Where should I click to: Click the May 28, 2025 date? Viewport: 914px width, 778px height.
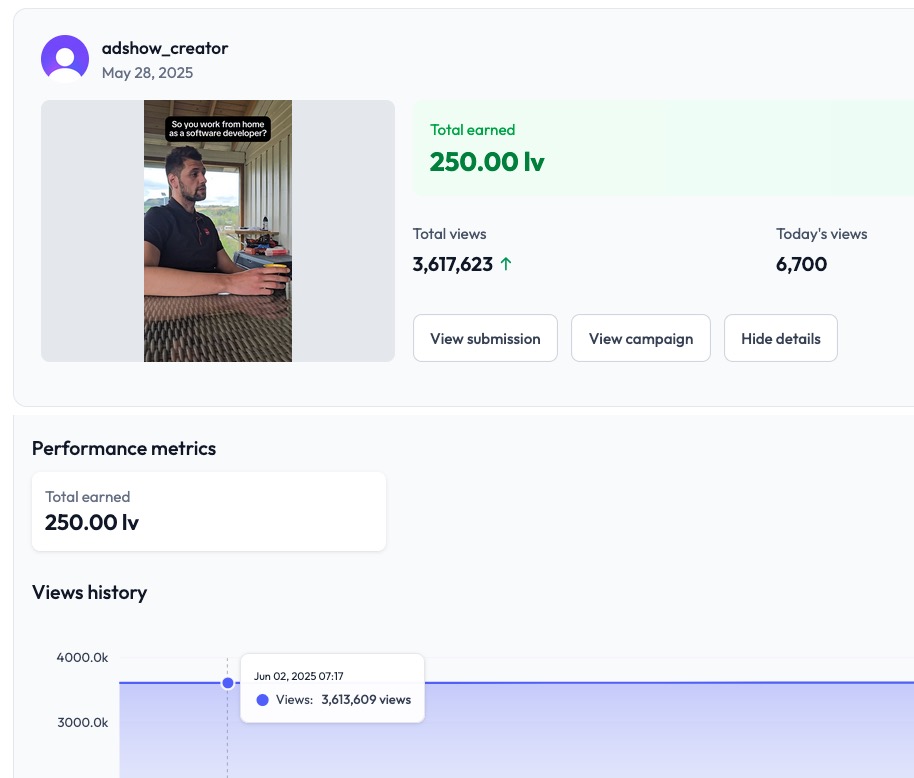click(x=147, y=73)
